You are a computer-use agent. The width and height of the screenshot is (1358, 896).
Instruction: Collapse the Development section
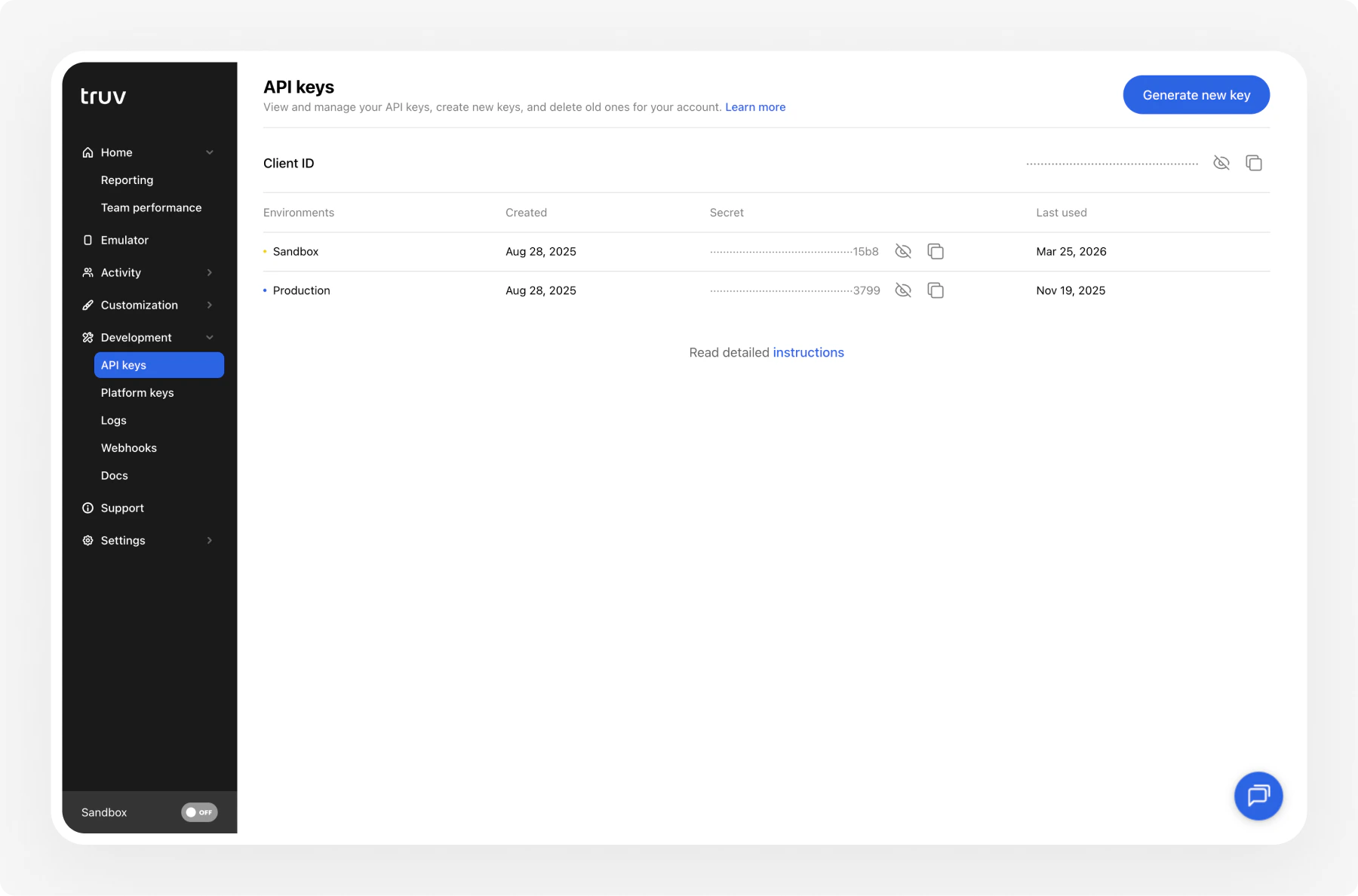pyautogui.click(x=210, y=337)
